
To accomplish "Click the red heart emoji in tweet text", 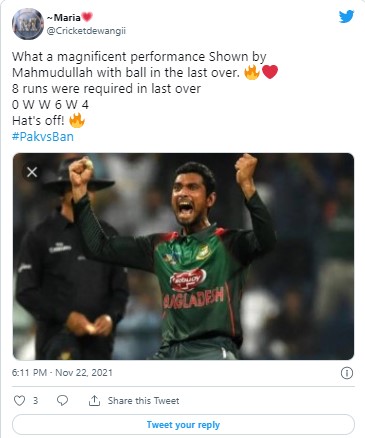I will pos(270,72).
